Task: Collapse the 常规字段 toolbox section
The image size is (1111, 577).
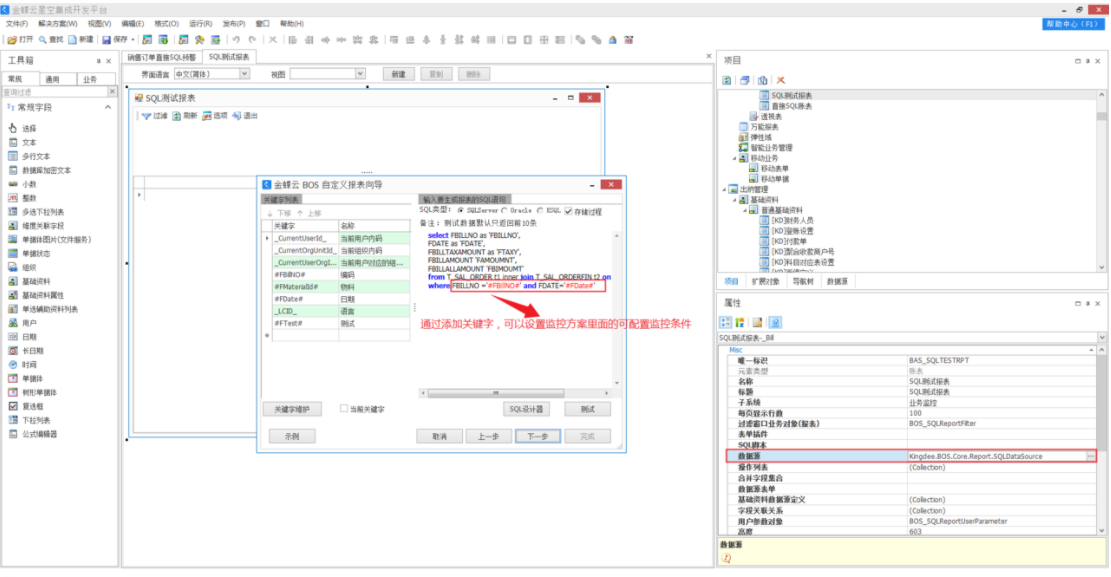Action: point(108,107)
